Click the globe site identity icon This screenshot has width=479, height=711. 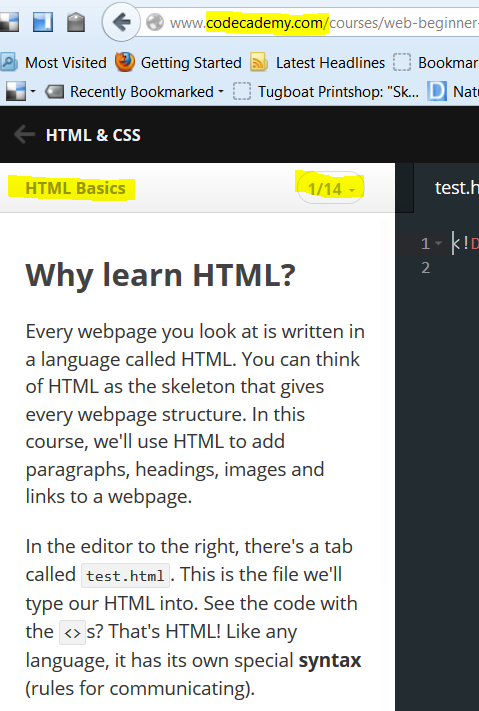tap(155, 22)
